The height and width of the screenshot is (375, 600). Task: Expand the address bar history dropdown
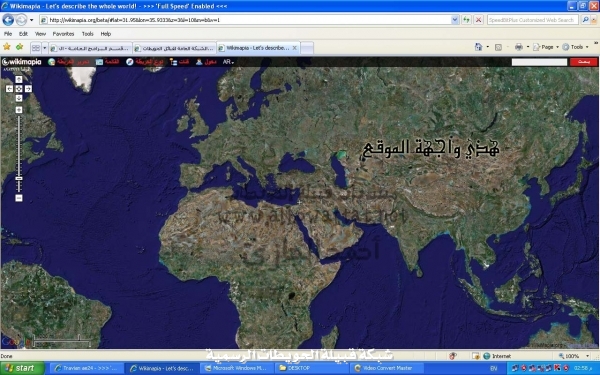point(455,20)
